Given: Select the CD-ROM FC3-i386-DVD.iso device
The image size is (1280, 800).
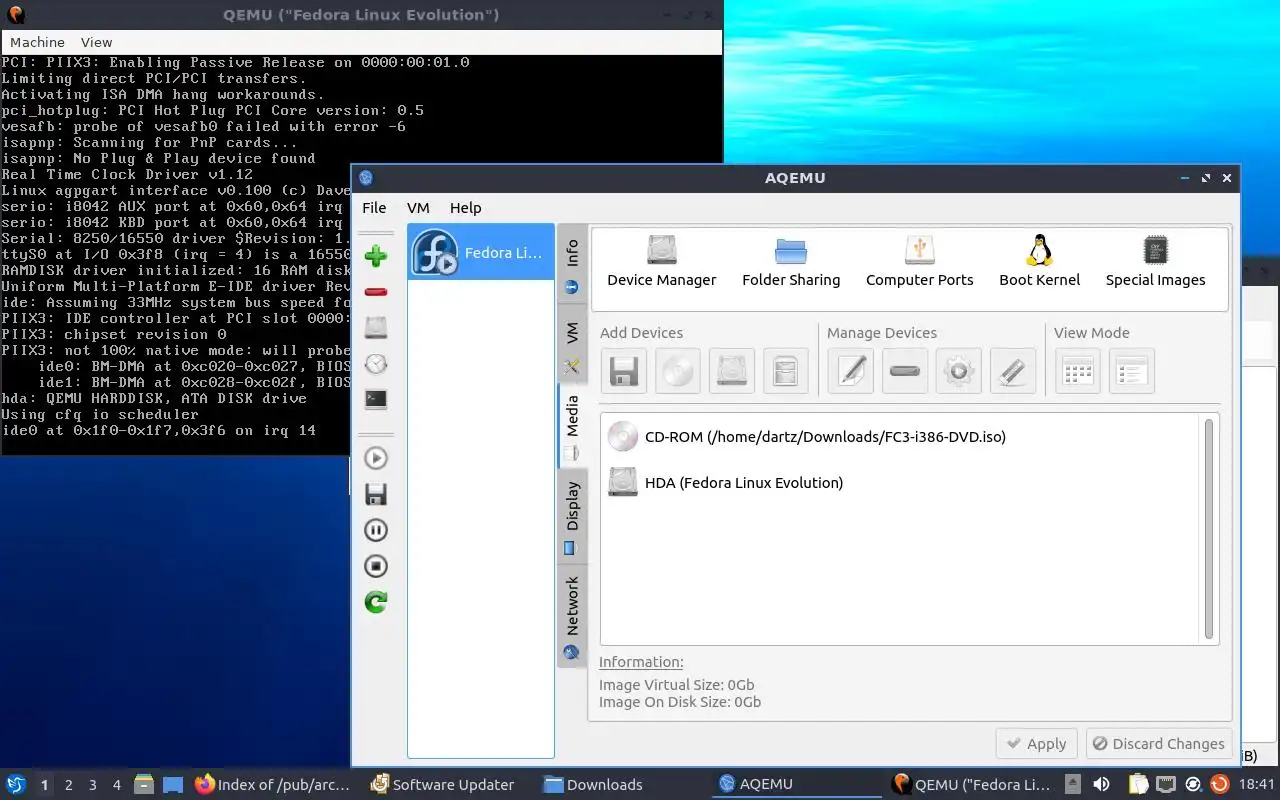Looking at the screenshot, I should coord(805,436).
